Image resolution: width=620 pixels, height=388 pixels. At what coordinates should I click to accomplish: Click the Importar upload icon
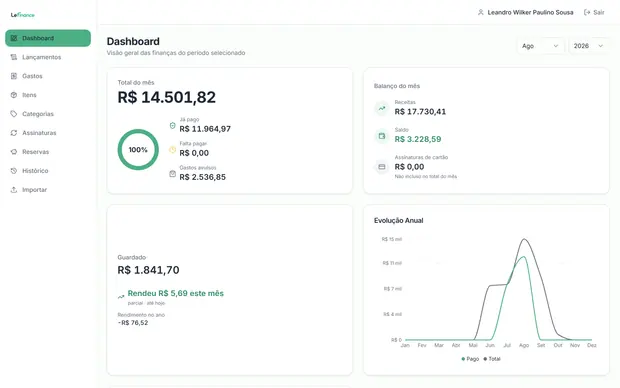(x=14, y=190)
